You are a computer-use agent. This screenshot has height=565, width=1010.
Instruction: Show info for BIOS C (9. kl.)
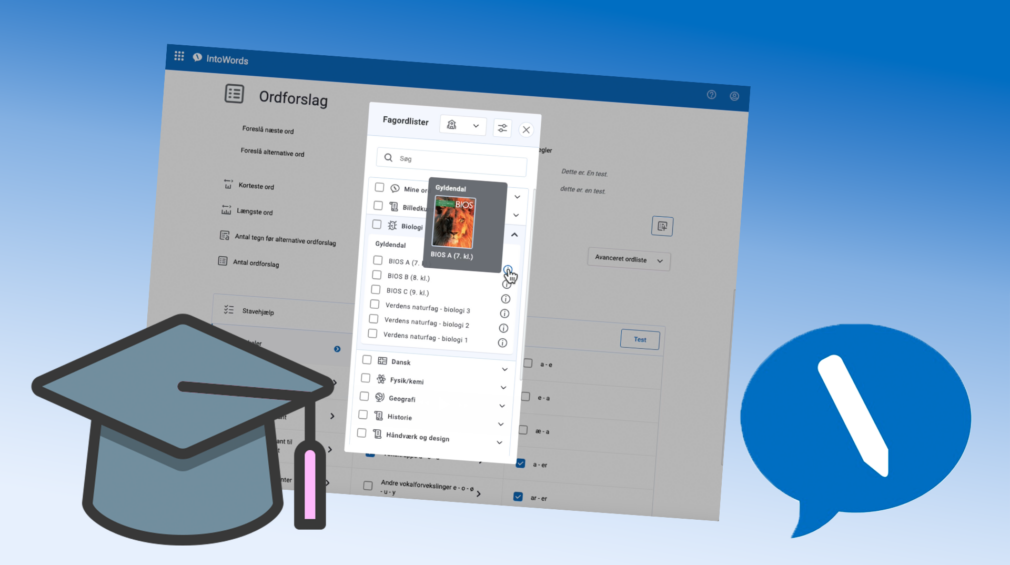pos(506,299)
